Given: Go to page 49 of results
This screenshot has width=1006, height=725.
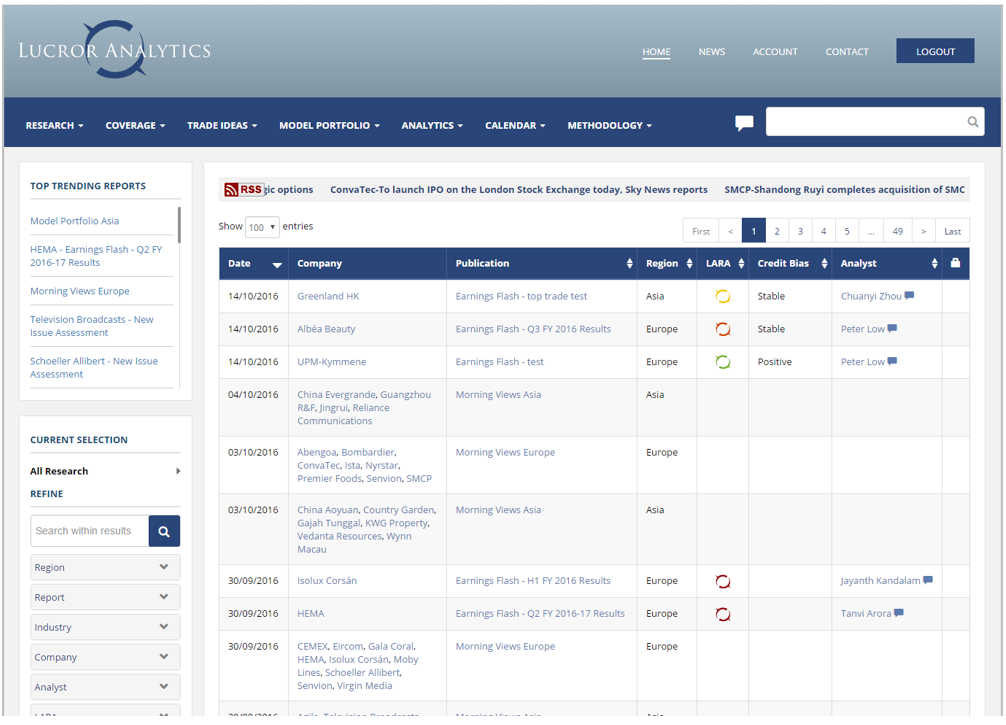Looking at the screenshot, I should pyautogui.click(x=898, y=231).
